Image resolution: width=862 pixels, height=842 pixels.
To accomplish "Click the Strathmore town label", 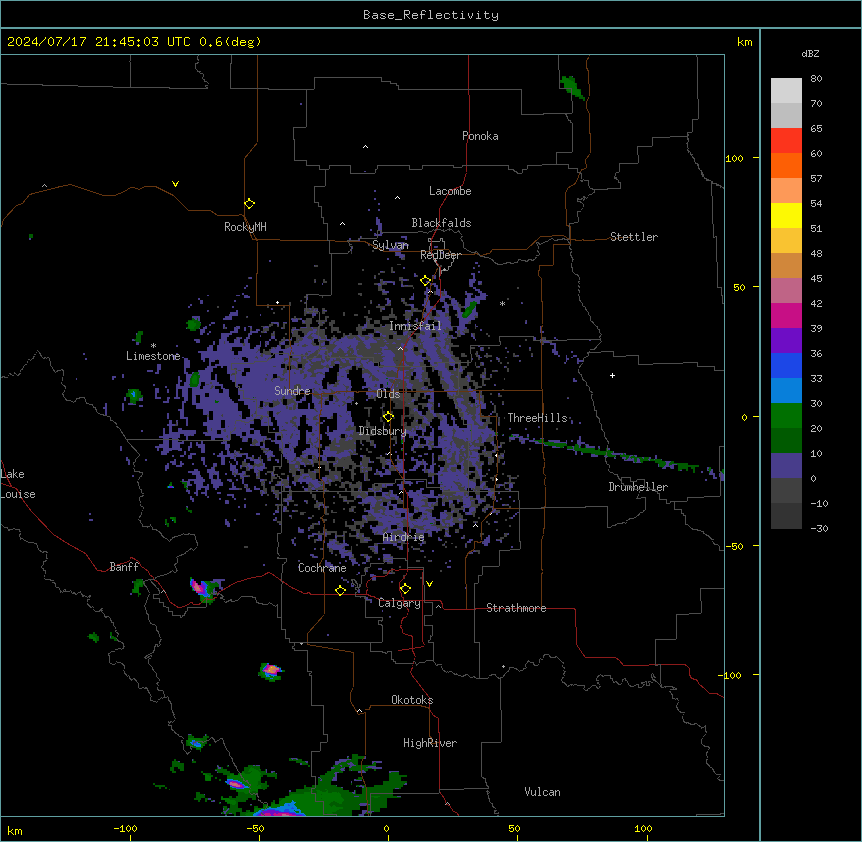I will (x=516, y=608).
